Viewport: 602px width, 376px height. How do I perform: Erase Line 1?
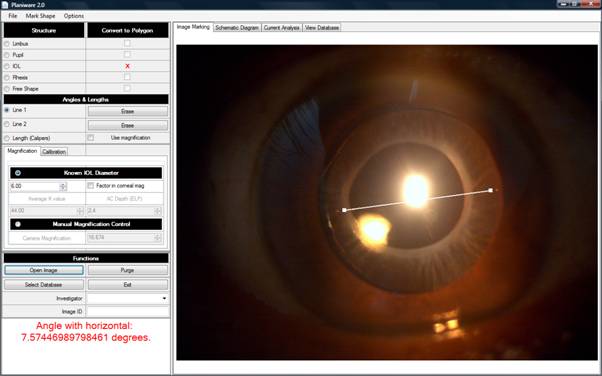coord(127,111)
